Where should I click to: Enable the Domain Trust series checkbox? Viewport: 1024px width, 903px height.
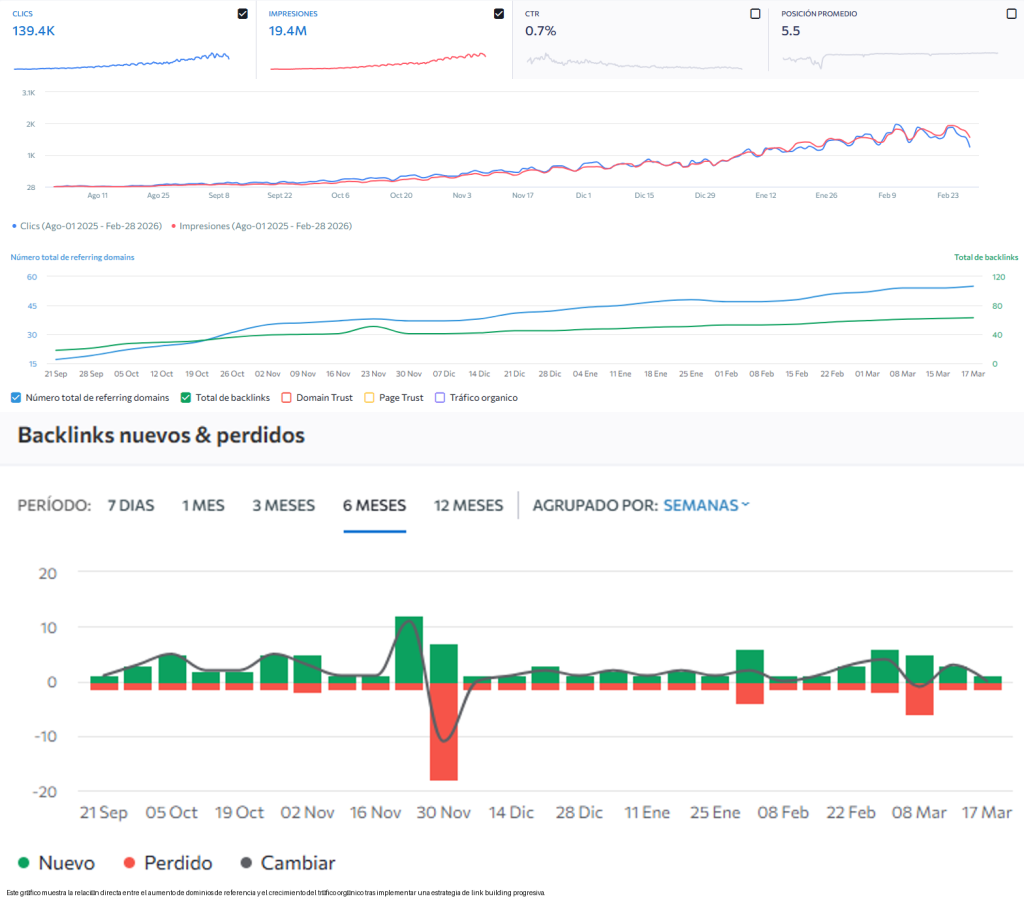click(286, 398)
